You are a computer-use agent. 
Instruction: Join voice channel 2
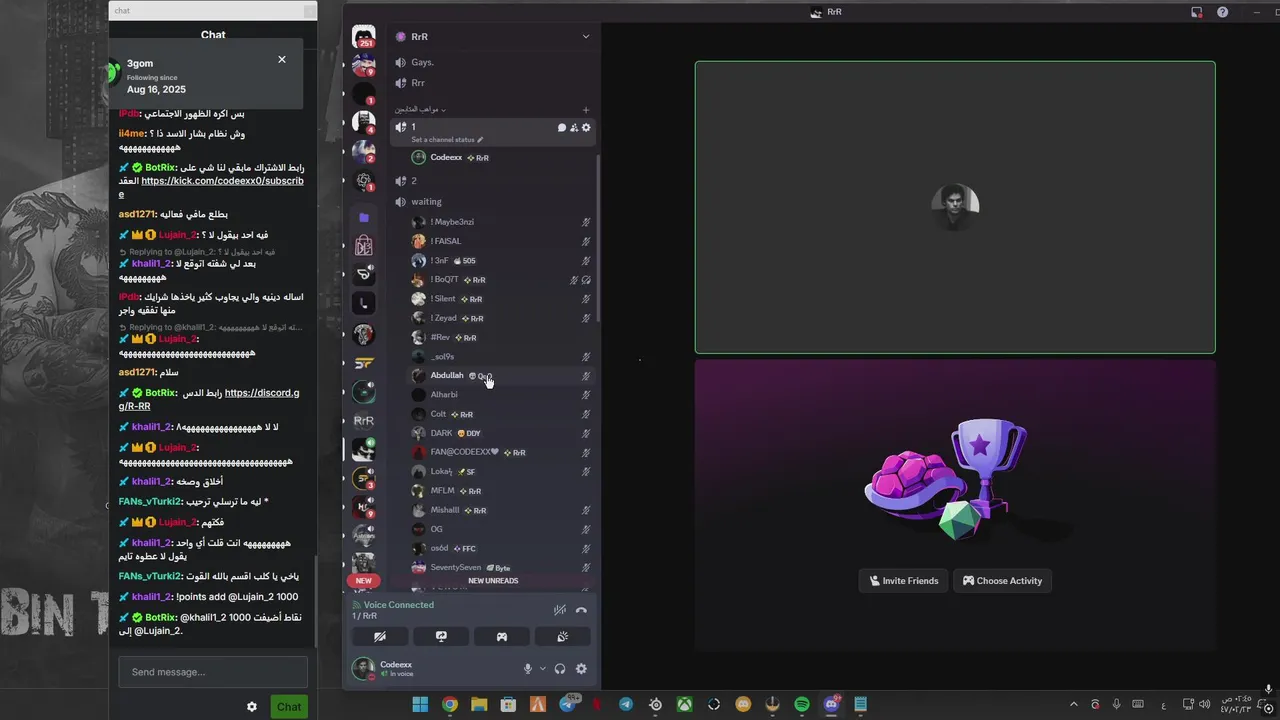click(493, 181)
